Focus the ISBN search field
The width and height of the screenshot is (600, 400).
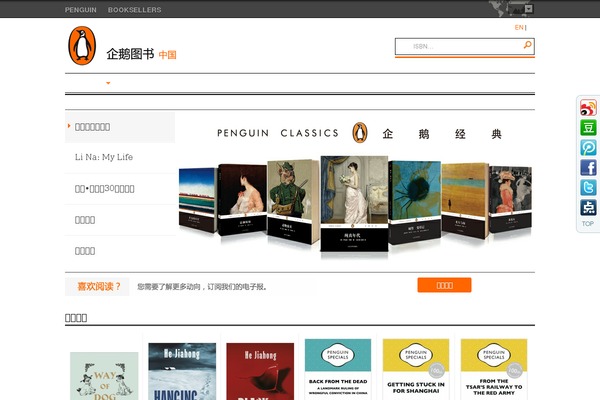[459, 47]
